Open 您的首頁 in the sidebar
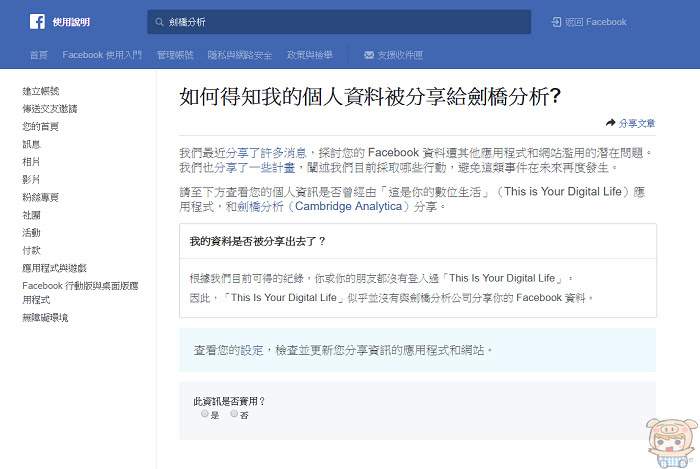The width and height of the screenshot is (700, 469). (41, 126)
